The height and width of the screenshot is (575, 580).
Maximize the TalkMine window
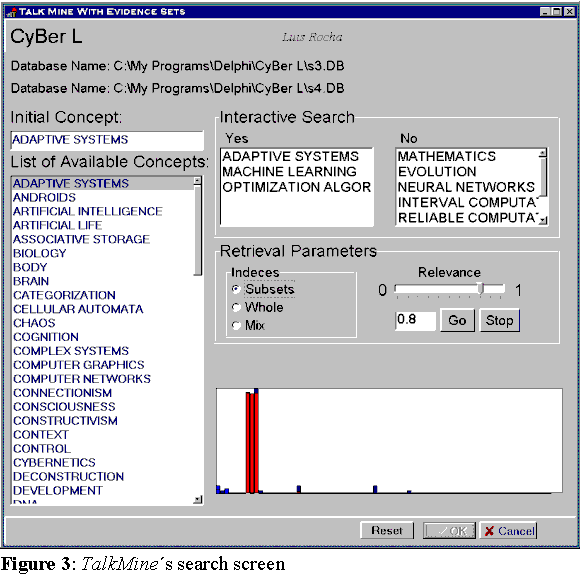[557, 12]
